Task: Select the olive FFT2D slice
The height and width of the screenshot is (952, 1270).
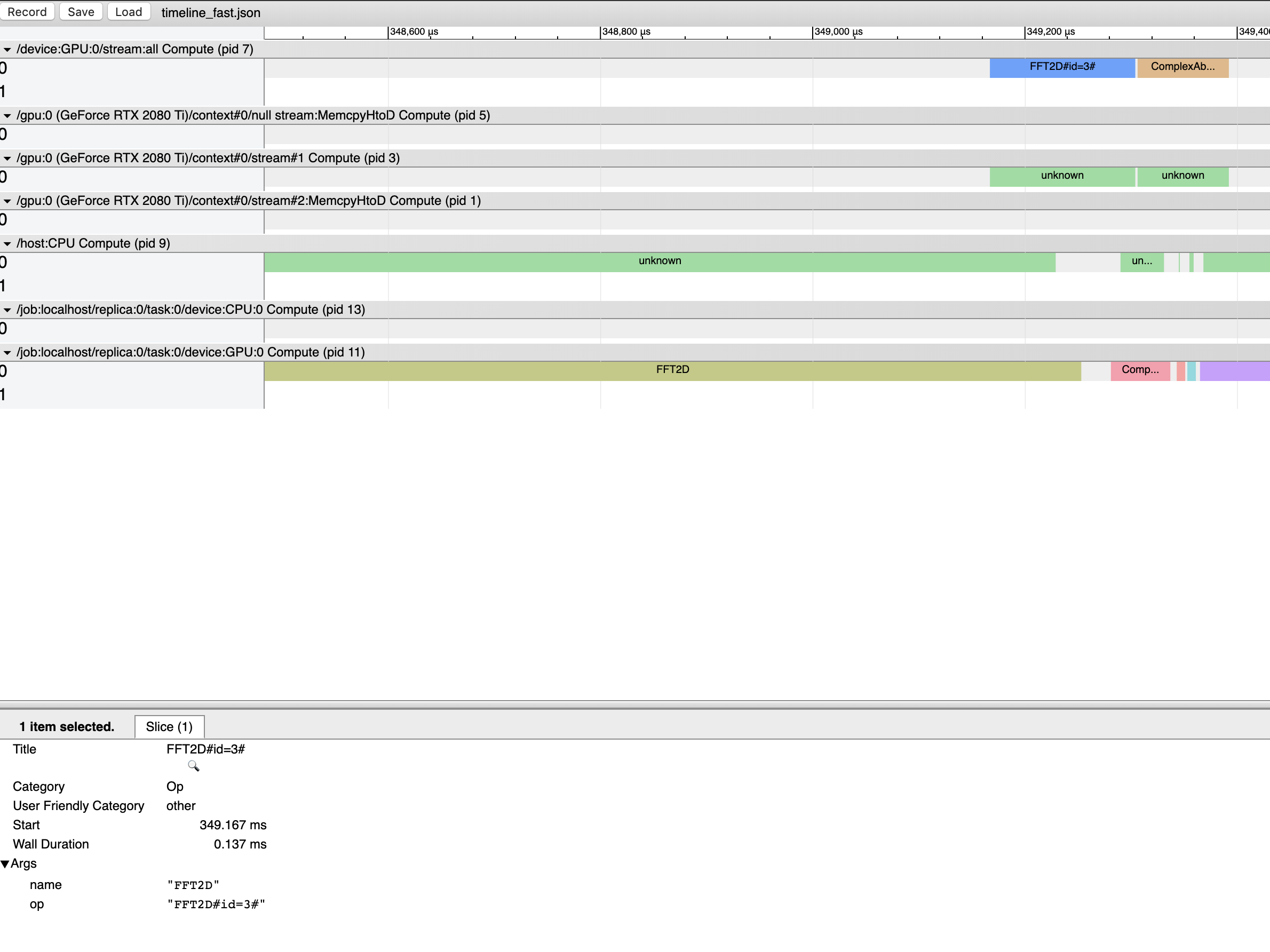Action: pos(672,370)
